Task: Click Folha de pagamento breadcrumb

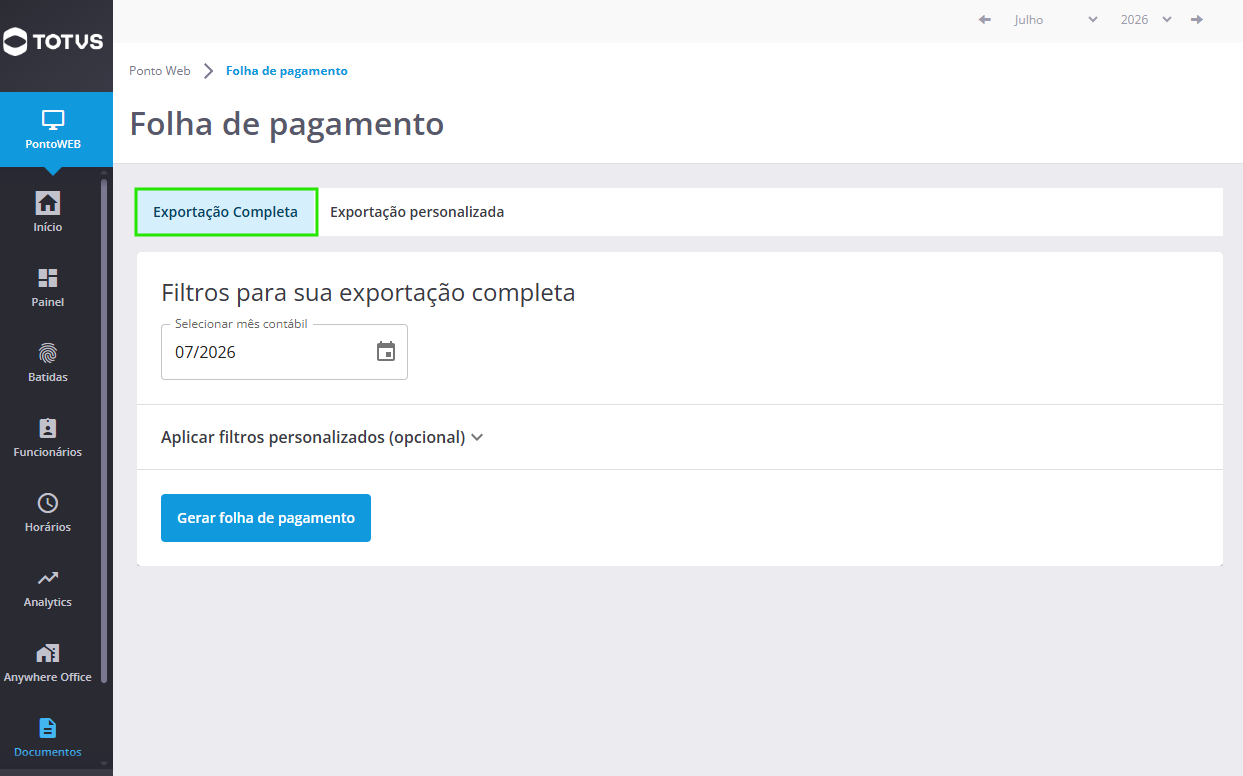Action: click(x=287, y=71)
